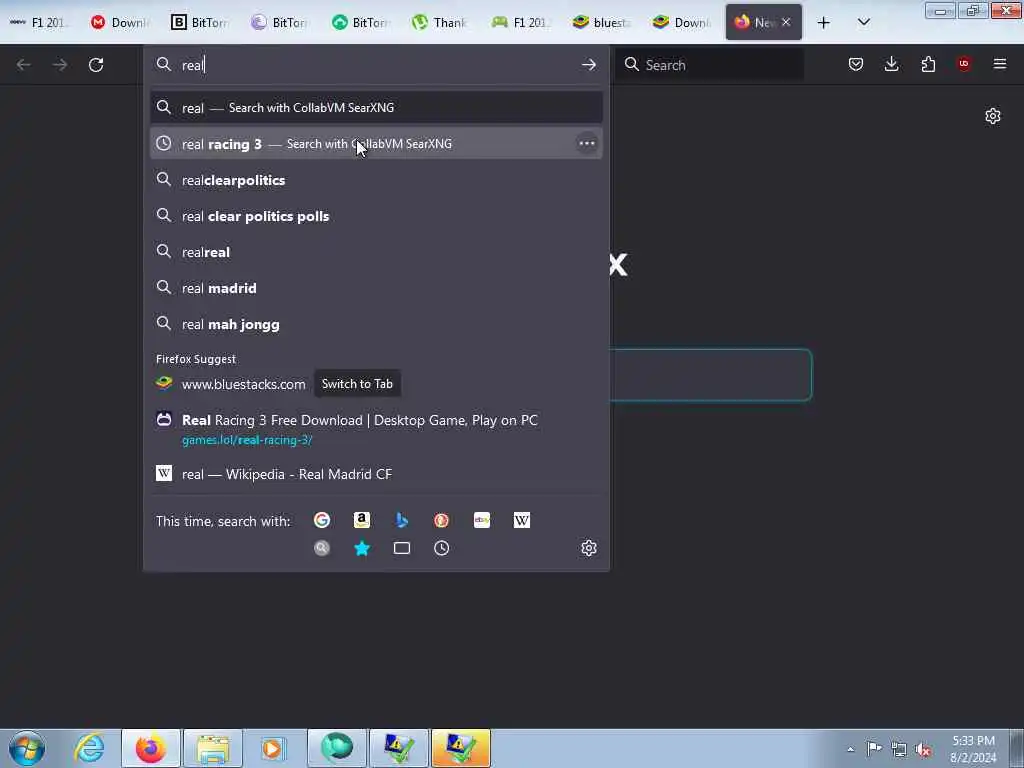1024x768 pixels.
Task: Click the muted volume tray icon
Action: click(923, 749)
